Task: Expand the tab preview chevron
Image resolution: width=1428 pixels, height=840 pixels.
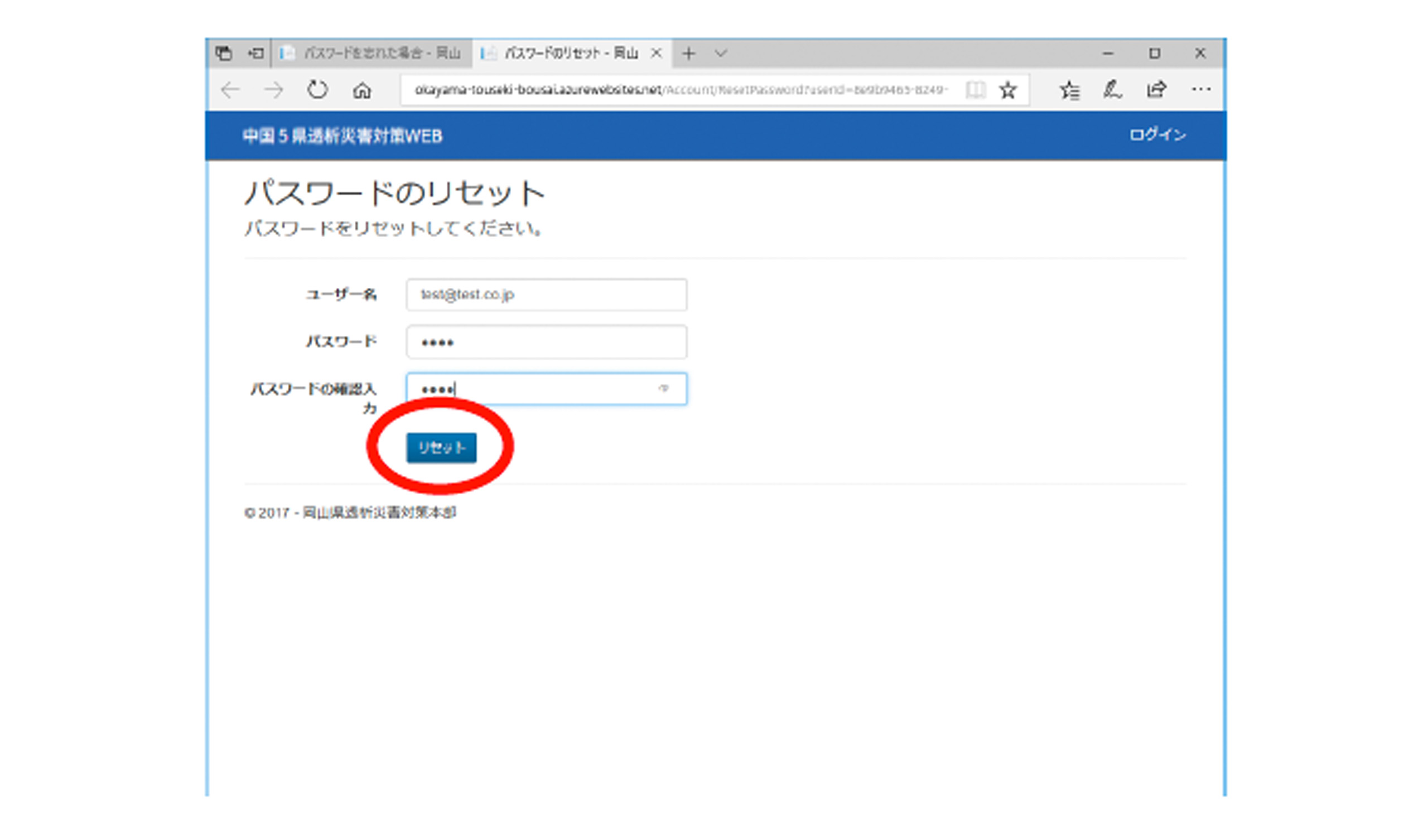Action: (x=720, y=54)
